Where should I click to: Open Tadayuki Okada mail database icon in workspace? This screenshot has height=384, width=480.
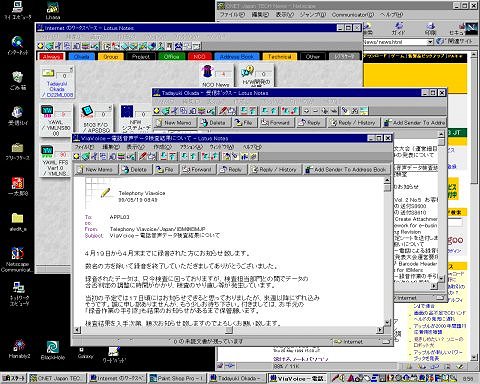pos(57,83)
